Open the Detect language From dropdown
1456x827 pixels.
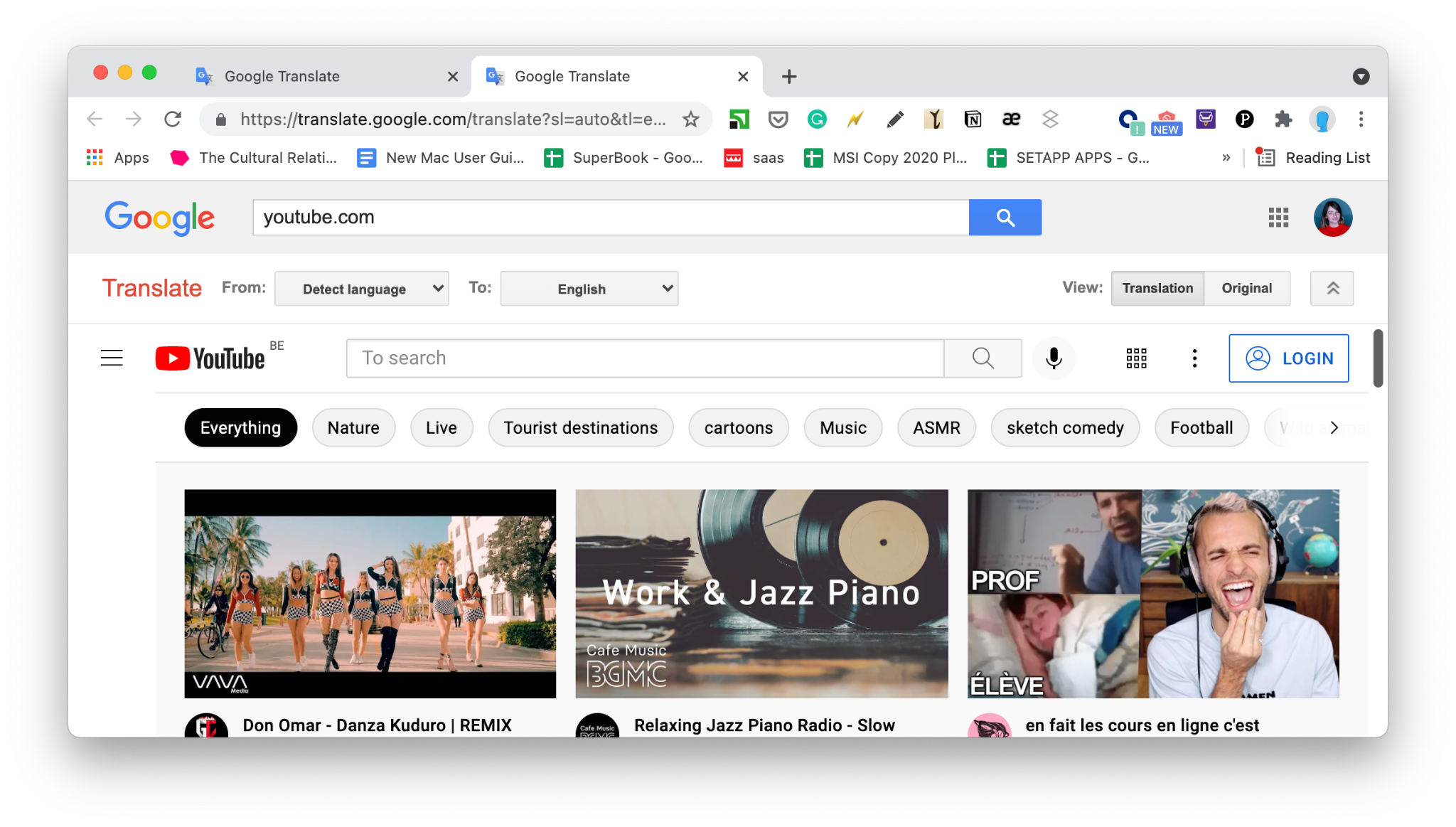click(362, 289)
